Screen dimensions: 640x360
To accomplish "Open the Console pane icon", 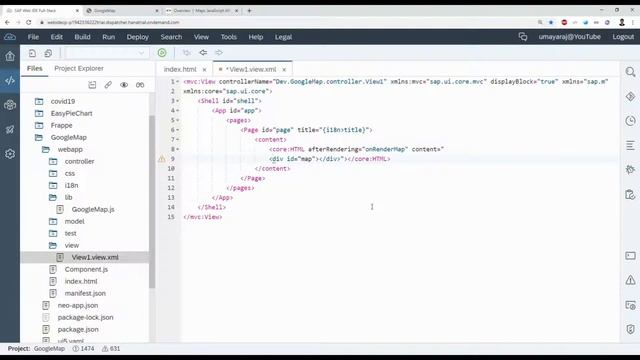I will [630, 256].
